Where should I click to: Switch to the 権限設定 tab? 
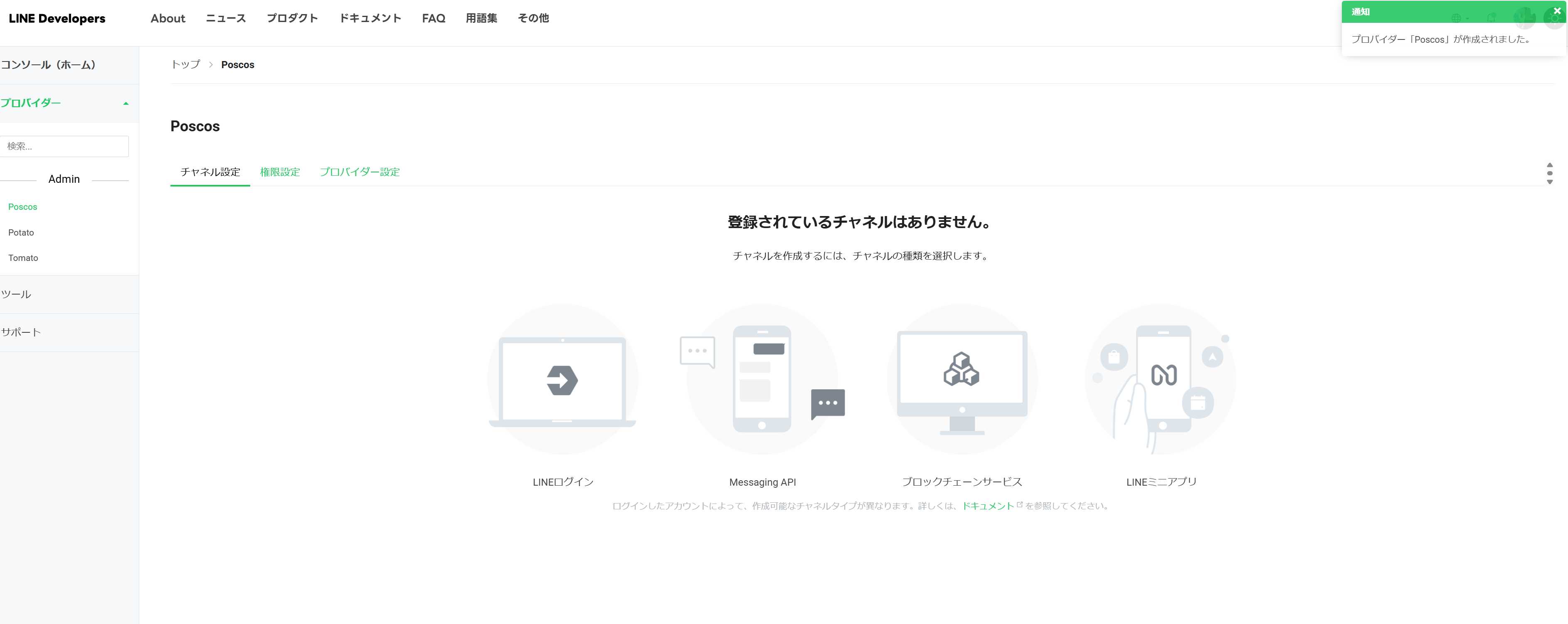click(x=280, y=172)
